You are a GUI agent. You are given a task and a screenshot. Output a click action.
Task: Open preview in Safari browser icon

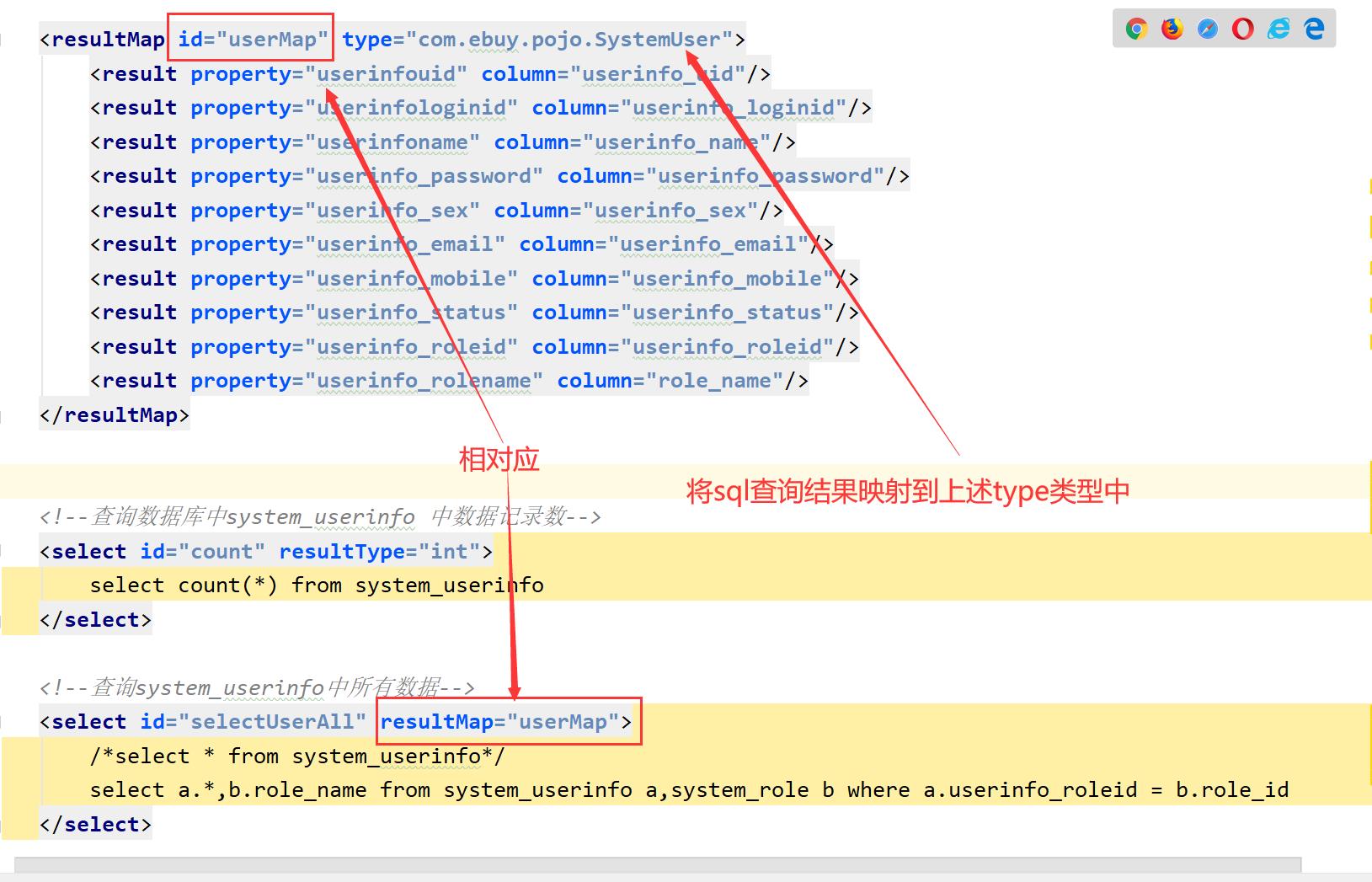click(x=1207, y=29)
